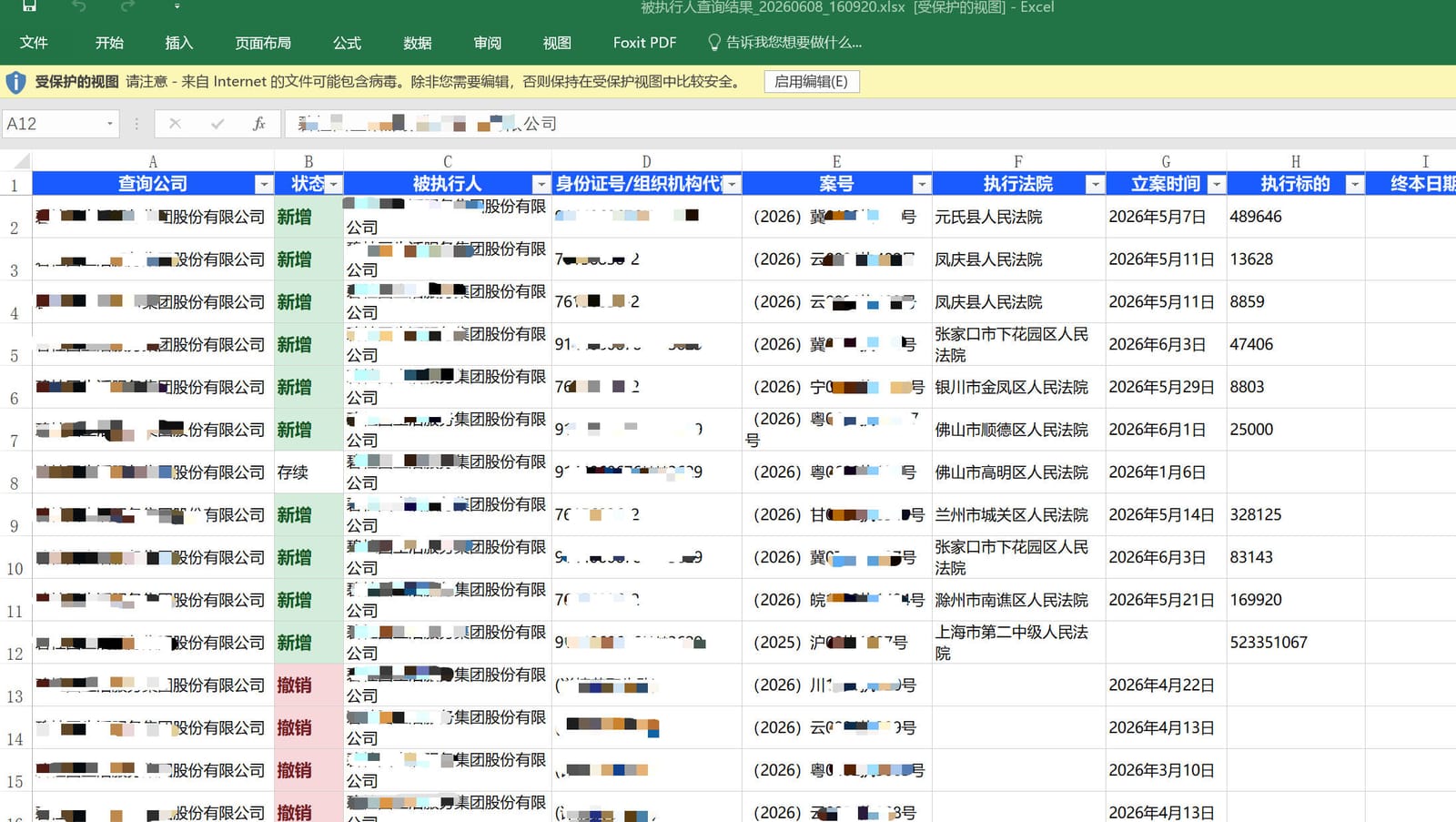Switch to the 审阅 ribbon tab

(x=488, y=43)
